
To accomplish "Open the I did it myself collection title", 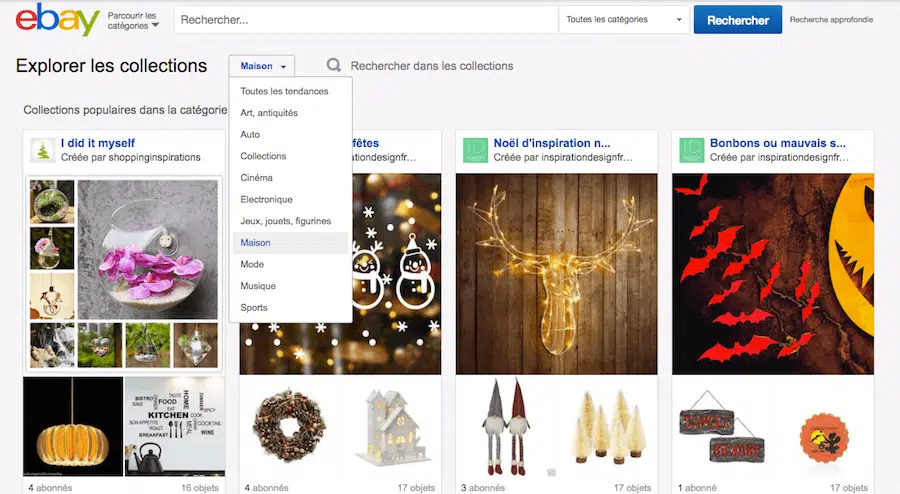I will tap(98, 143).
